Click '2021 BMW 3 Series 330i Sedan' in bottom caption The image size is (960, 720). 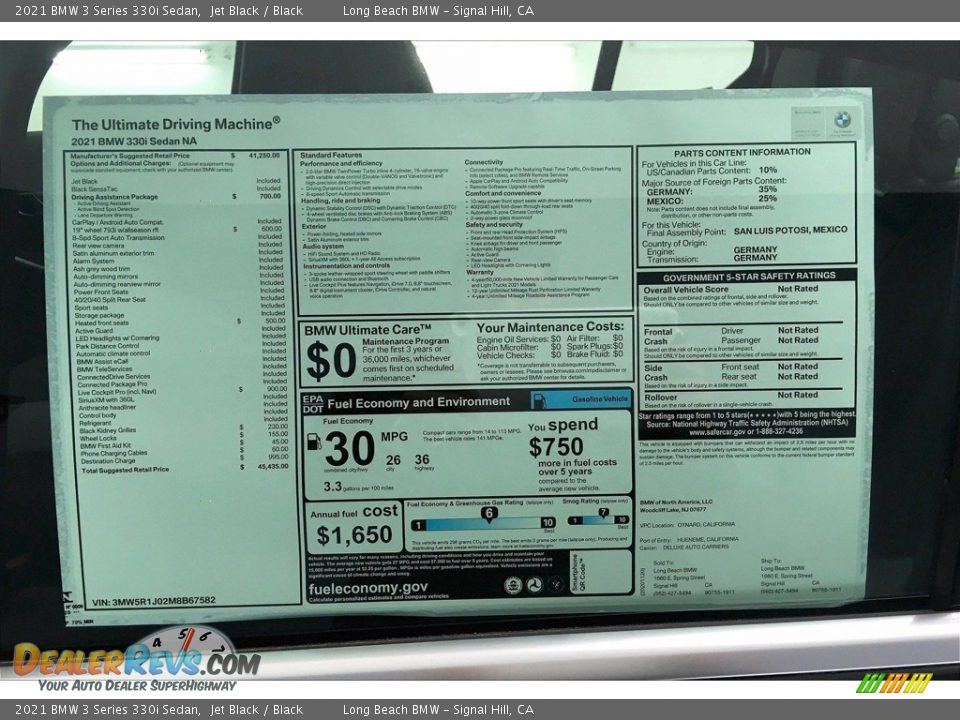pos(107,710)
